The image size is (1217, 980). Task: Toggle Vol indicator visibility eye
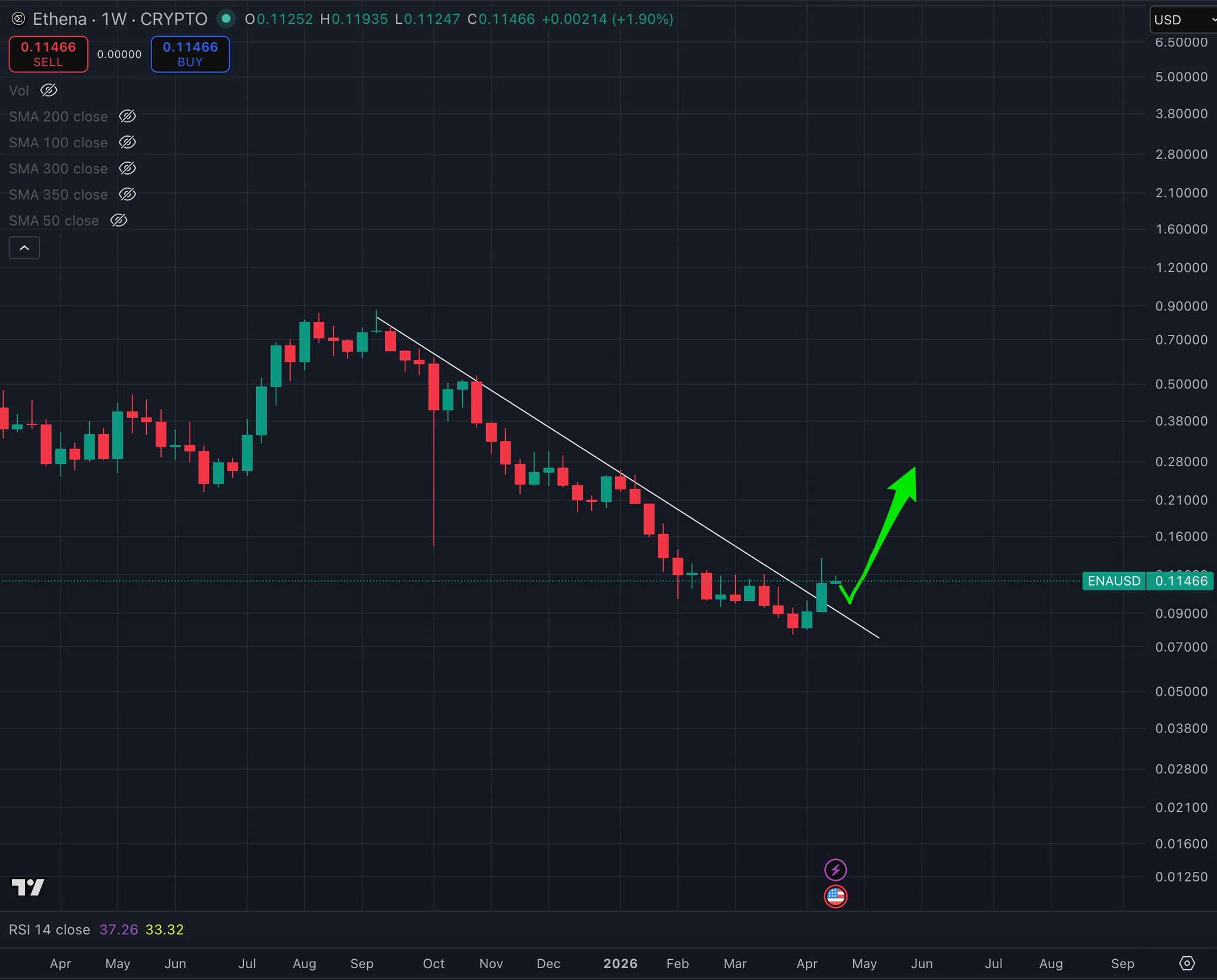pos(49,90)
